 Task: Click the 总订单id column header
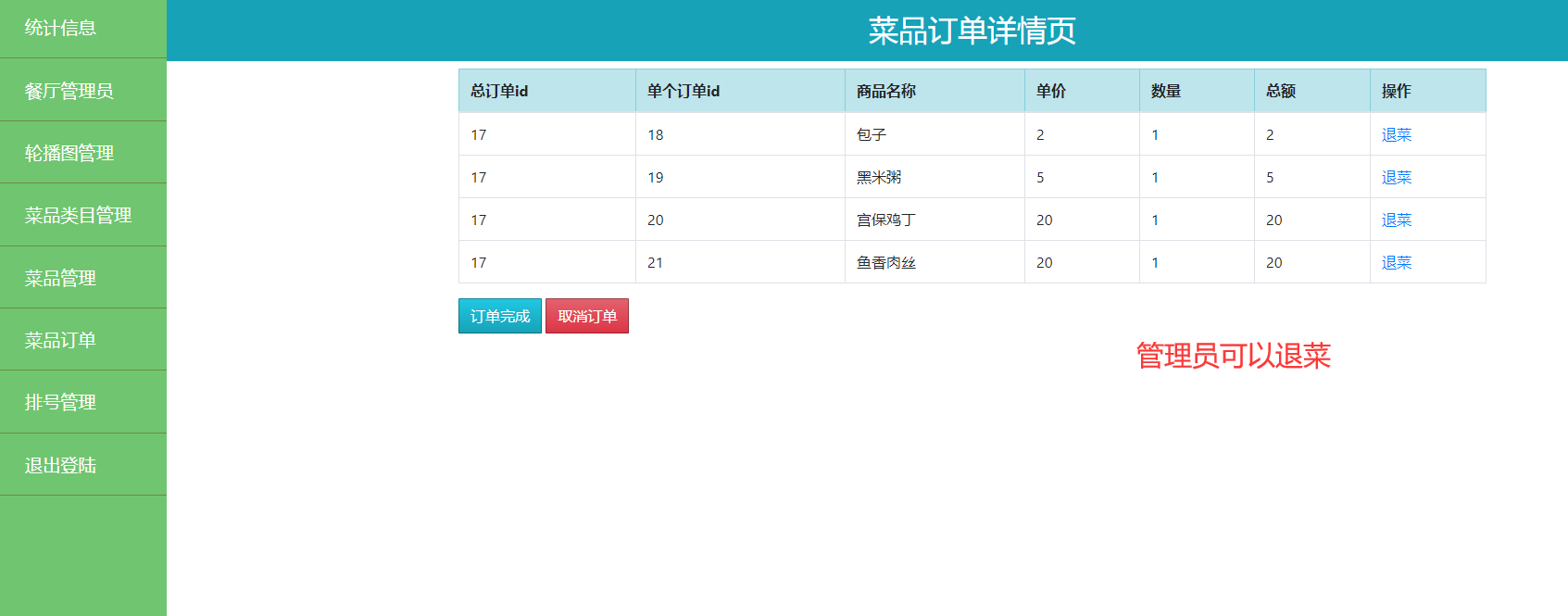(x=547, y=91)
